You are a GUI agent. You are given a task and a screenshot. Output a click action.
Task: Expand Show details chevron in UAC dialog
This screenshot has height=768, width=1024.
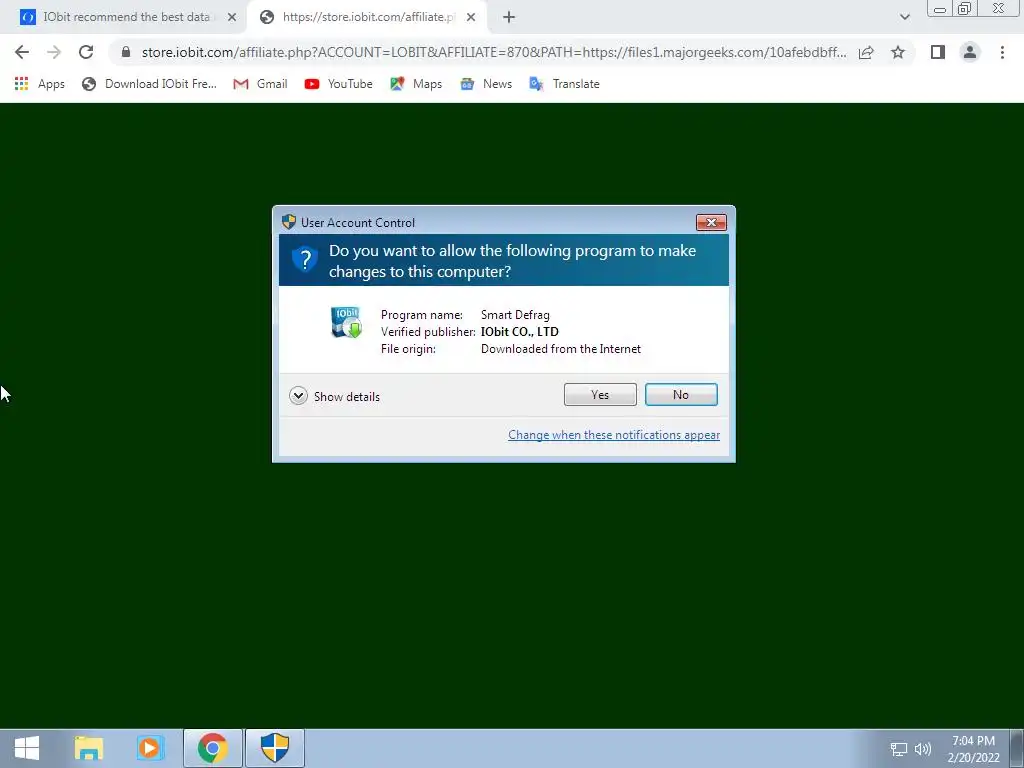tap(298, 396)
